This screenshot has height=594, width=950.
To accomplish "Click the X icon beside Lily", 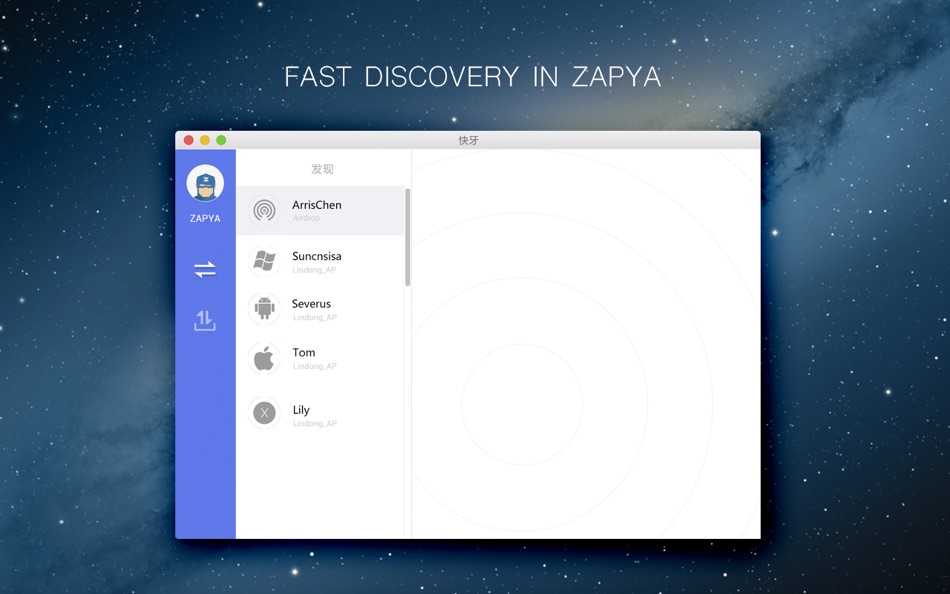I will [264, 413].
